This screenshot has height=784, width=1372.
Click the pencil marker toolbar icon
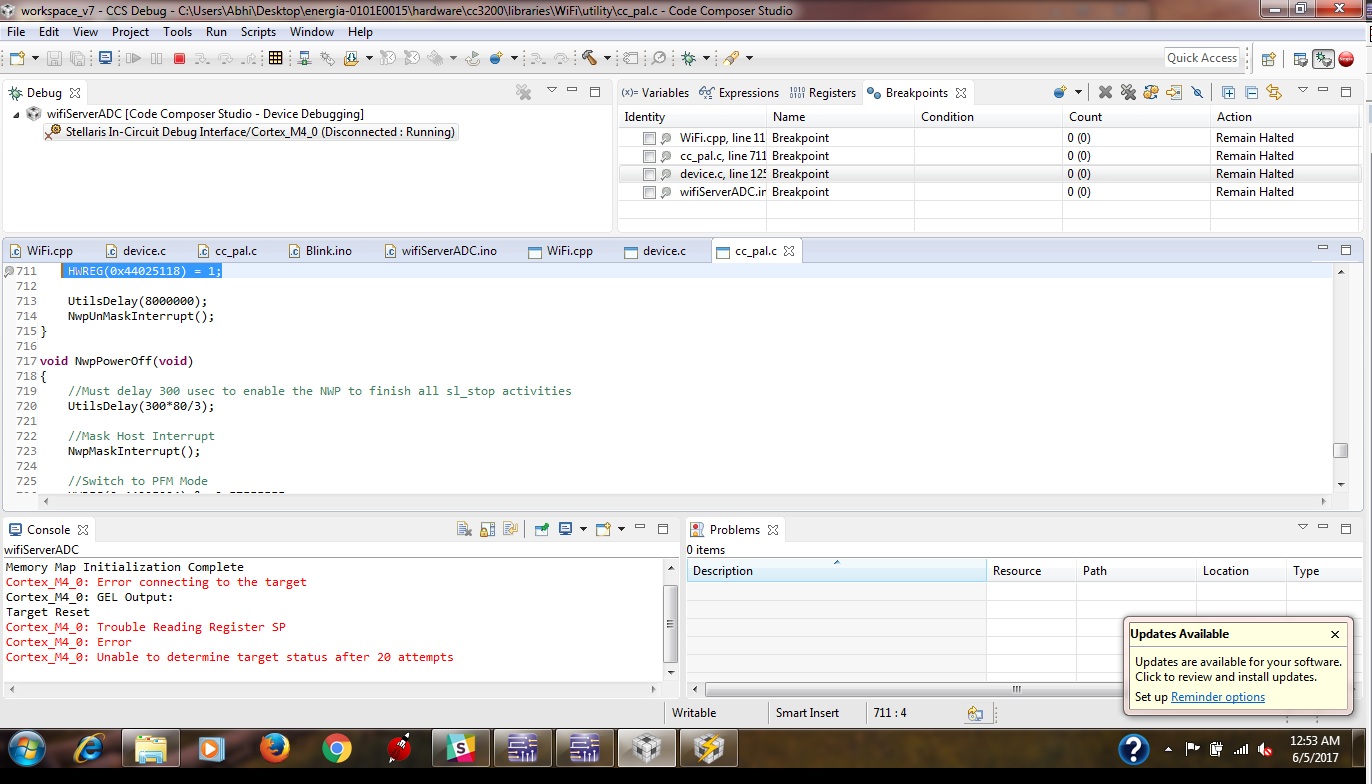731,59
